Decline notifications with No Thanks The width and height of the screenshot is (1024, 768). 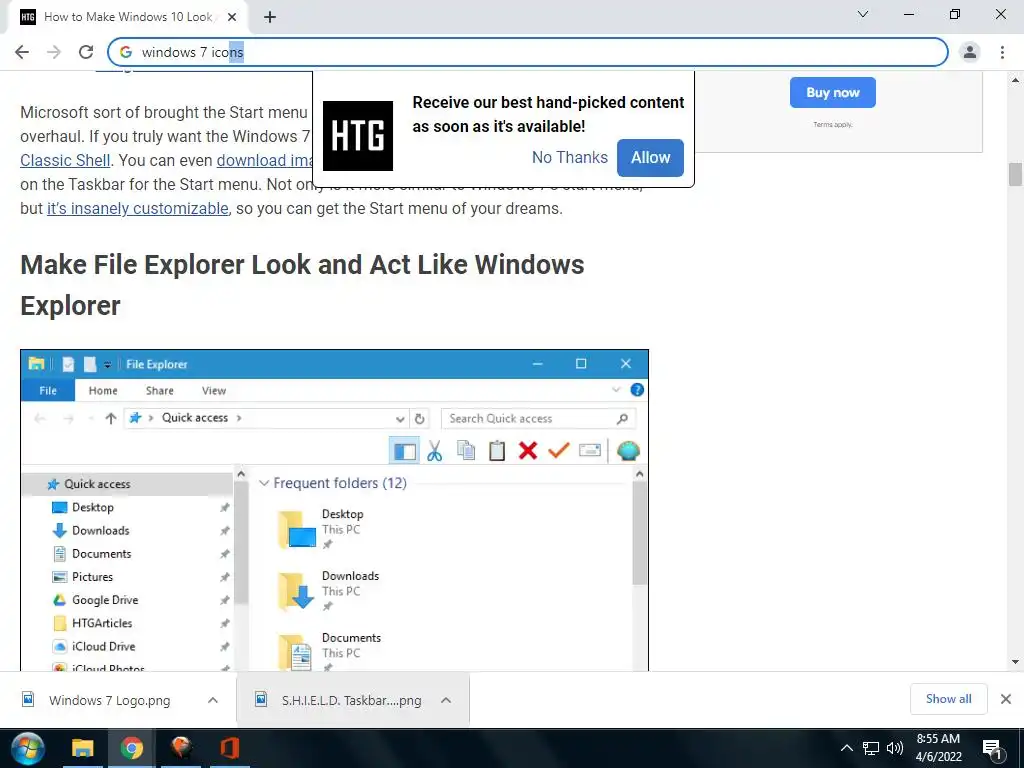[569, 157]
